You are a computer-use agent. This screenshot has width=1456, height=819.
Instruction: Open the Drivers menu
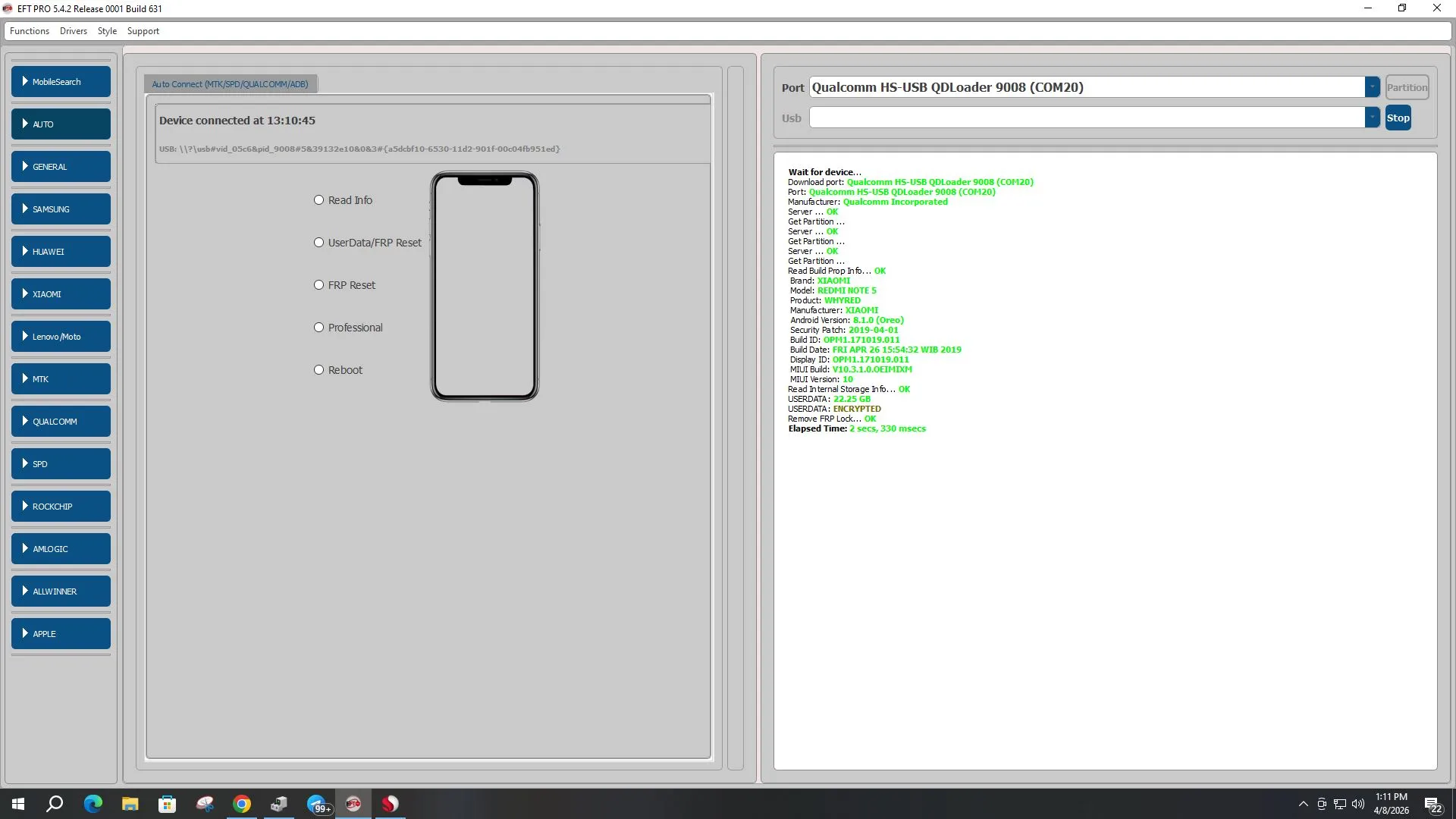click(x=73, y=31)
